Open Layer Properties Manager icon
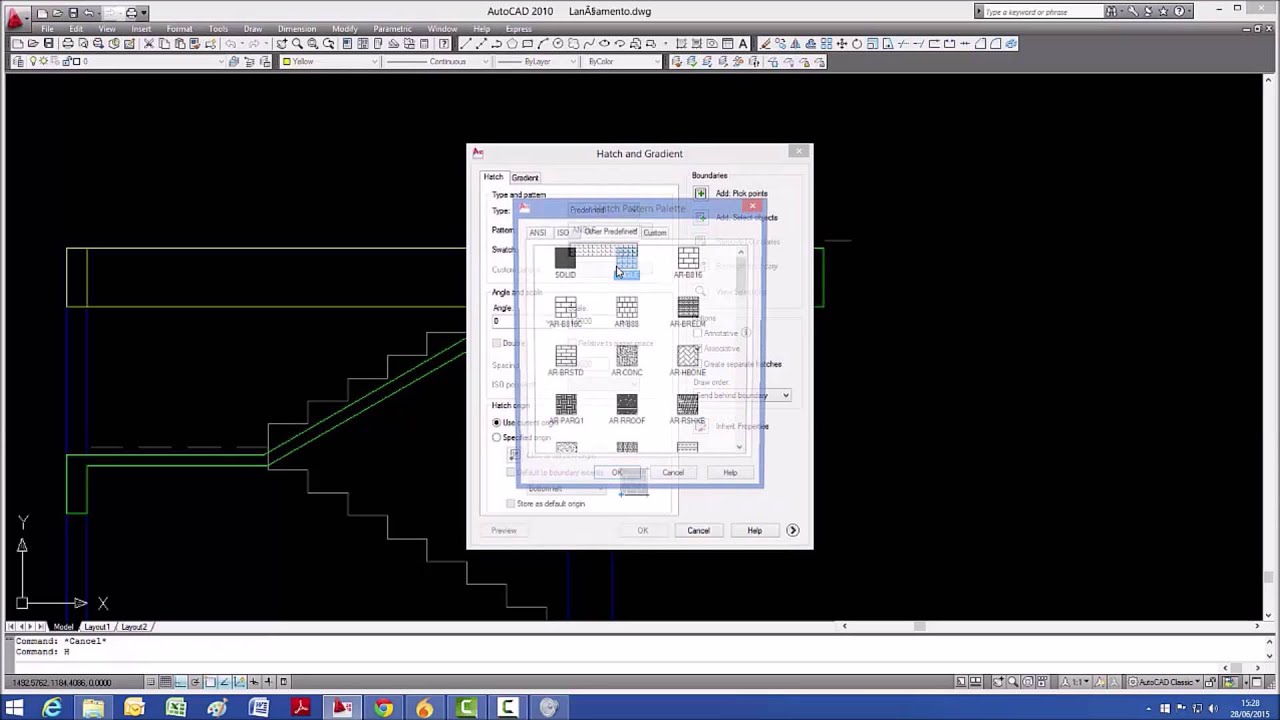 [x=19, y=62]
